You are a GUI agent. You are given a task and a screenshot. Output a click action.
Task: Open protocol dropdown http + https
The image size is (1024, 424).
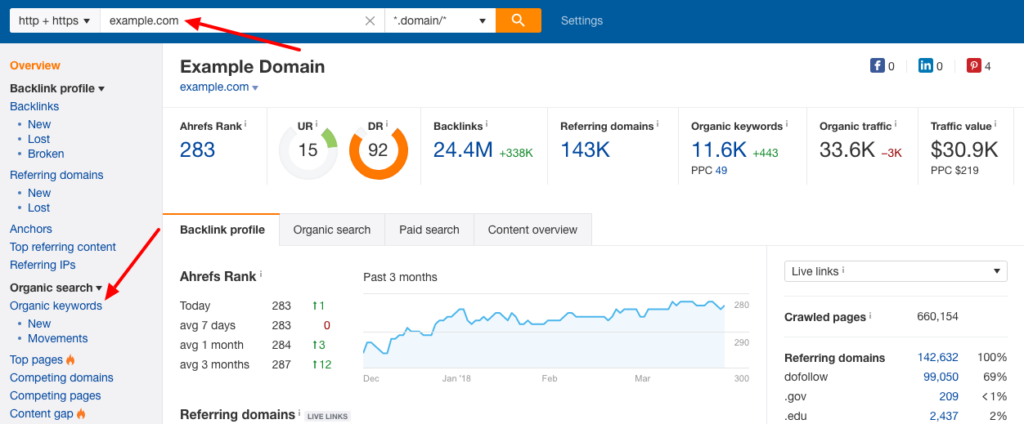tap(54, 21)
